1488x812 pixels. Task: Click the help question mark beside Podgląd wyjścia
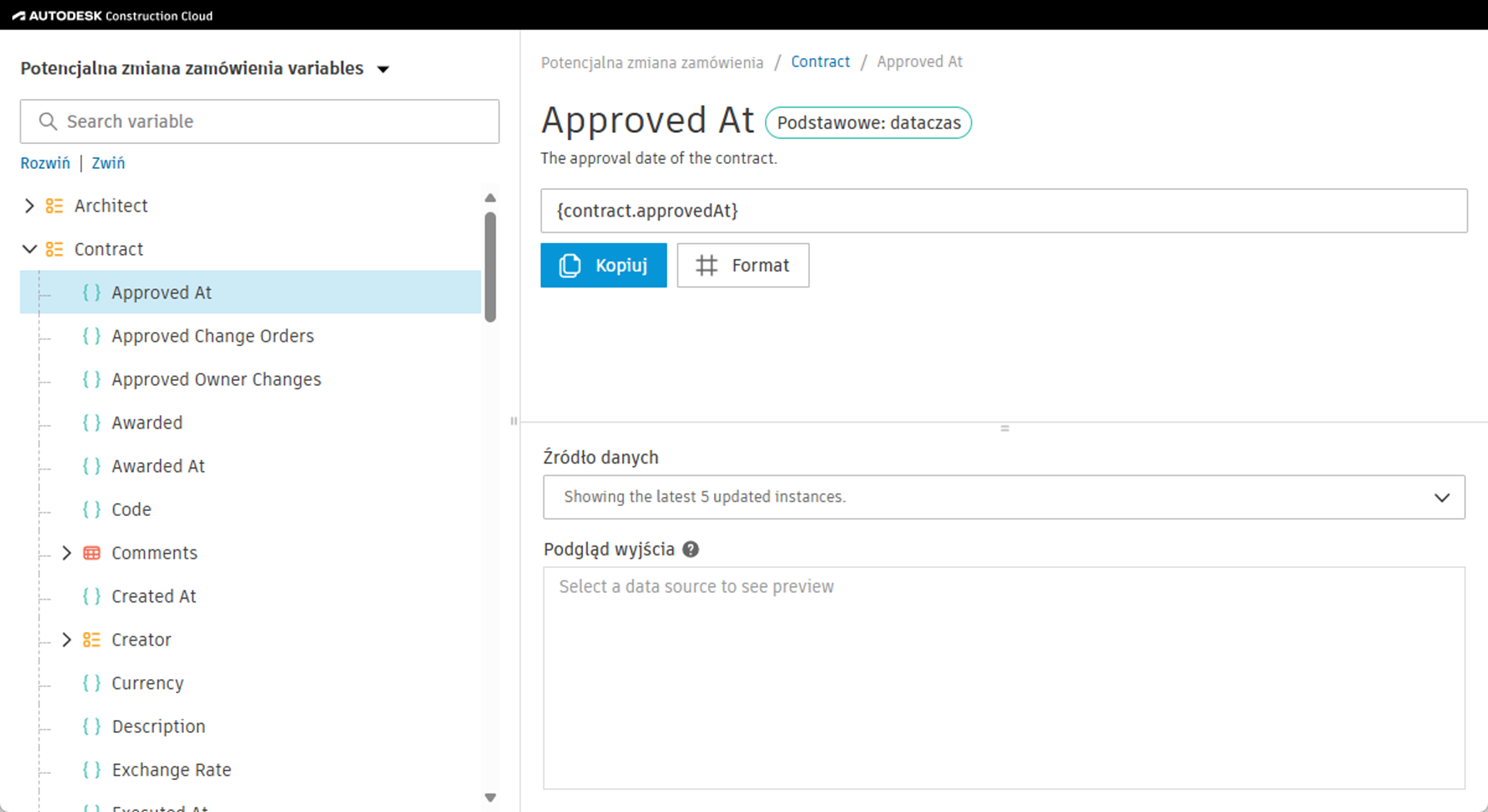(690, 550)
